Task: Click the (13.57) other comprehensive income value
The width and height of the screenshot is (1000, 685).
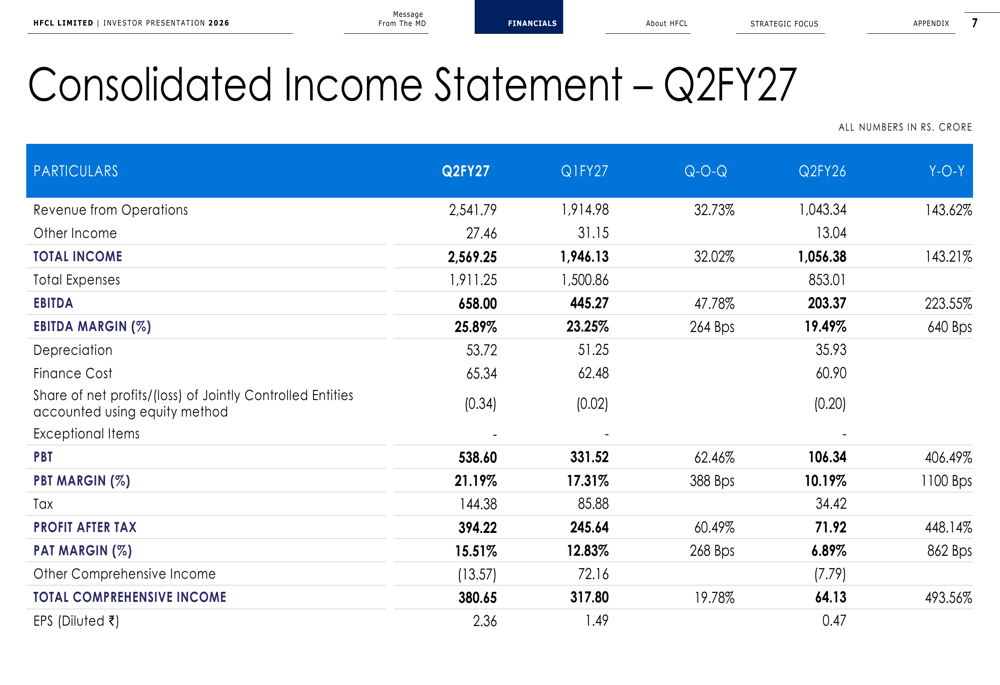Action: [477, 574]
